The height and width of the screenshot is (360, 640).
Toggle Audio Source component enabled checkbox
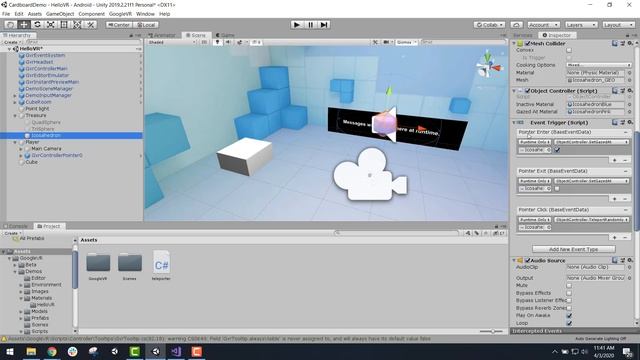tap(527, 260)
